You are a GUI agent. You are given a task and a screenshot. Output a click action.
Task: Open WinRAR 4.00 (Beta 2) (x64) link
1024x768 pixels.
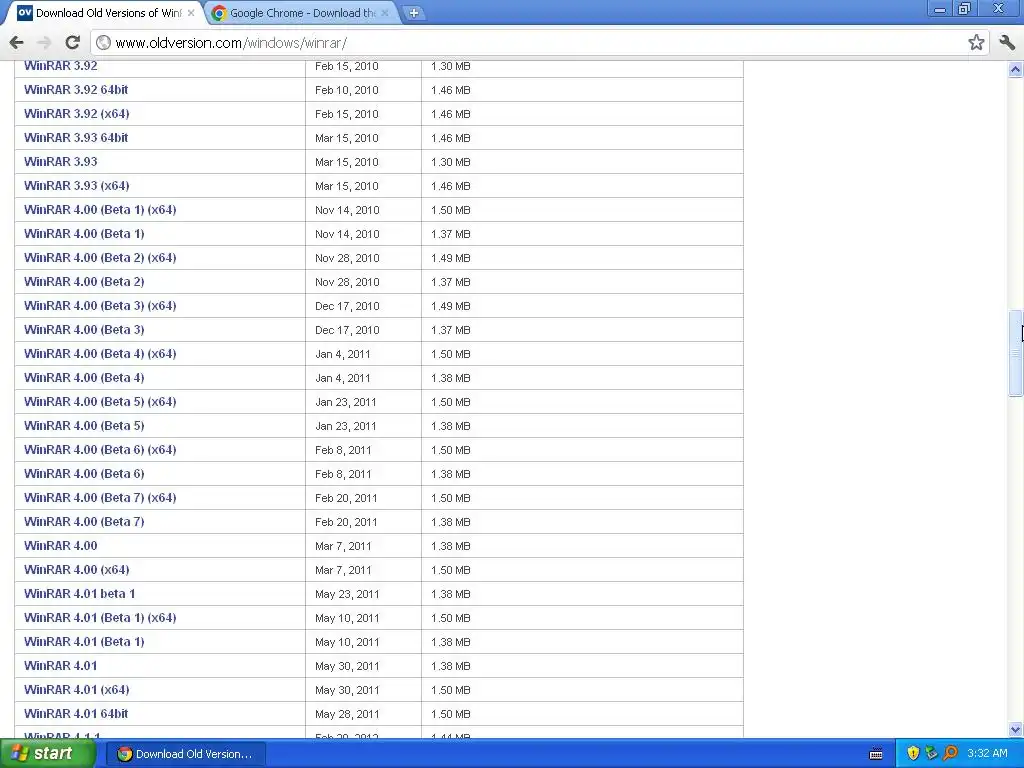(100, 257)
